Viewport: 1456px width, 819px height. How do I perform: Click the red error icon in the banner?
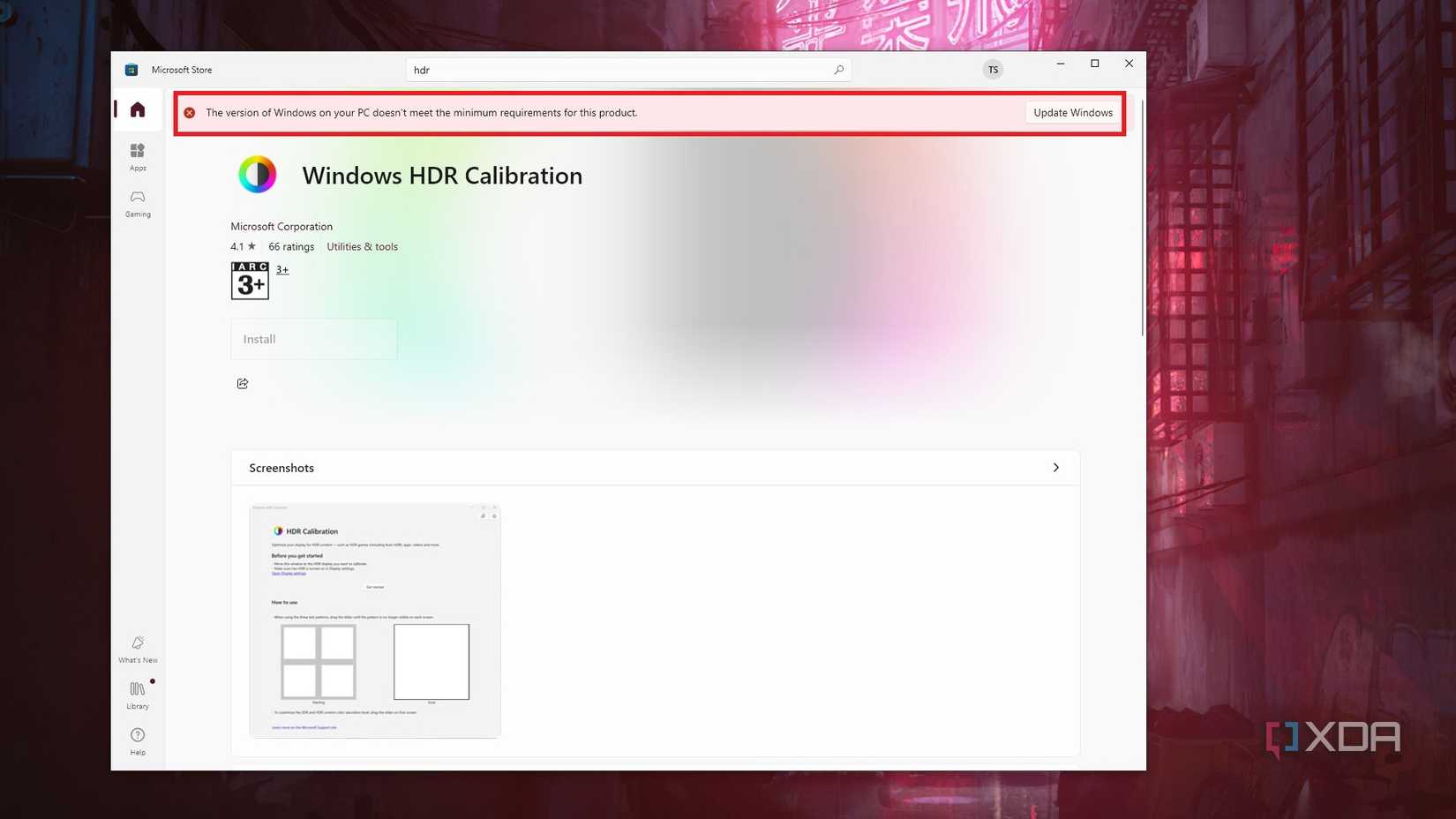tap(190, 113)
